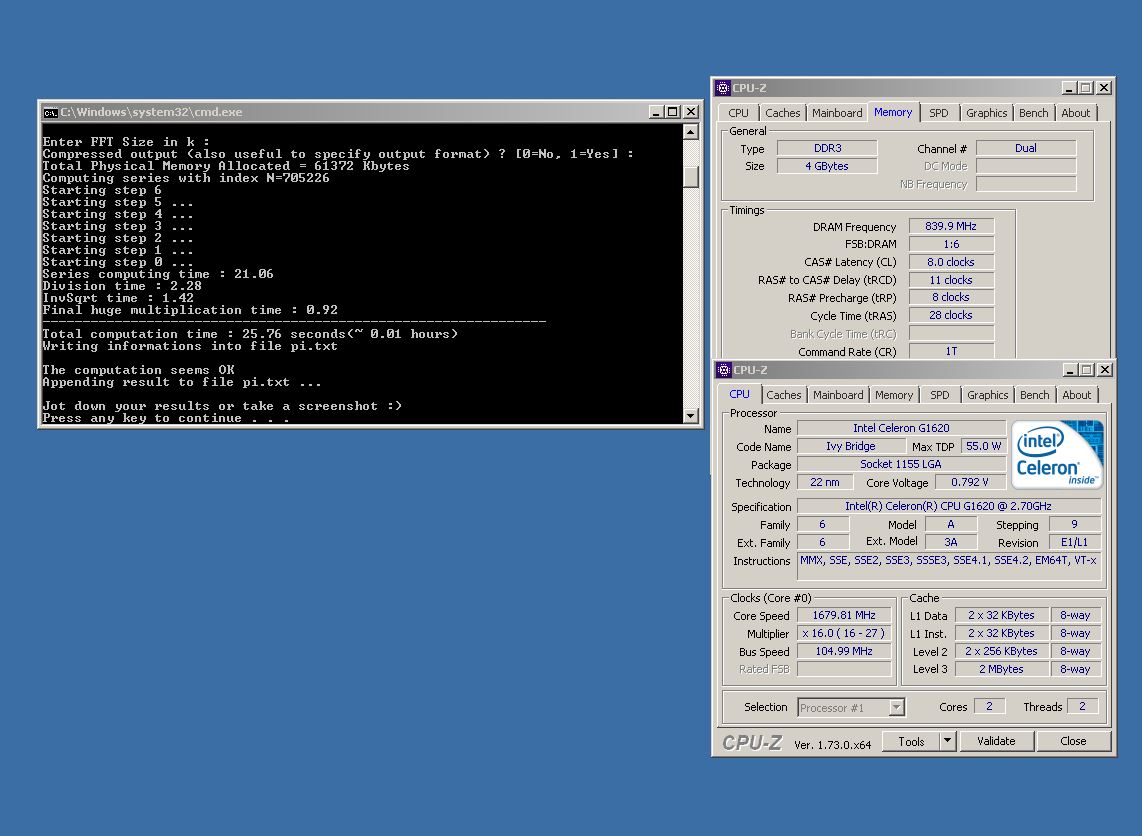Click the Intel Celeron inside logo
1142x836 pixels.
point(1057,454)
